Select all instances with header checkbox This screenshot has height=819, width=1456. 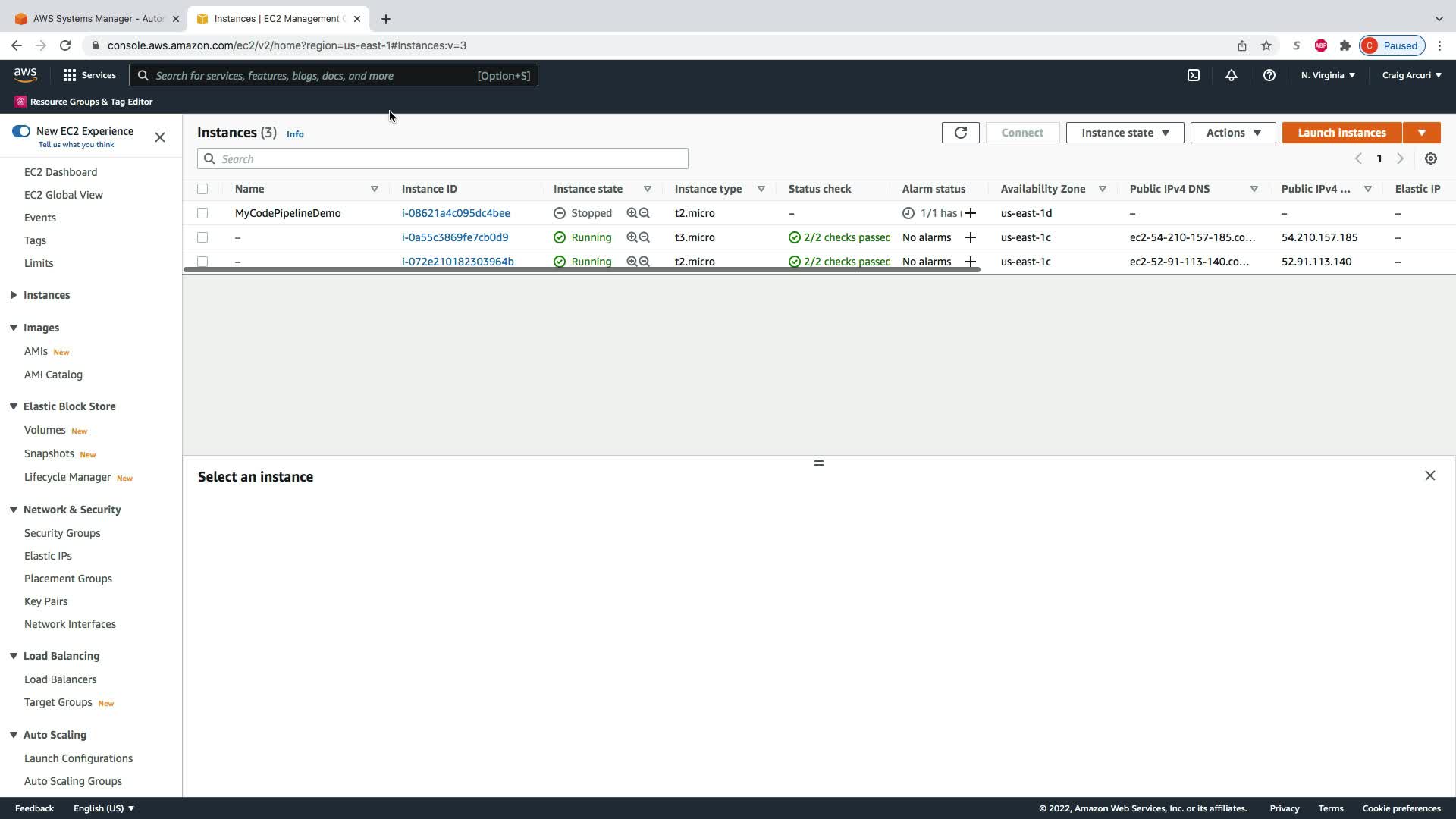(x=202, y=189)
